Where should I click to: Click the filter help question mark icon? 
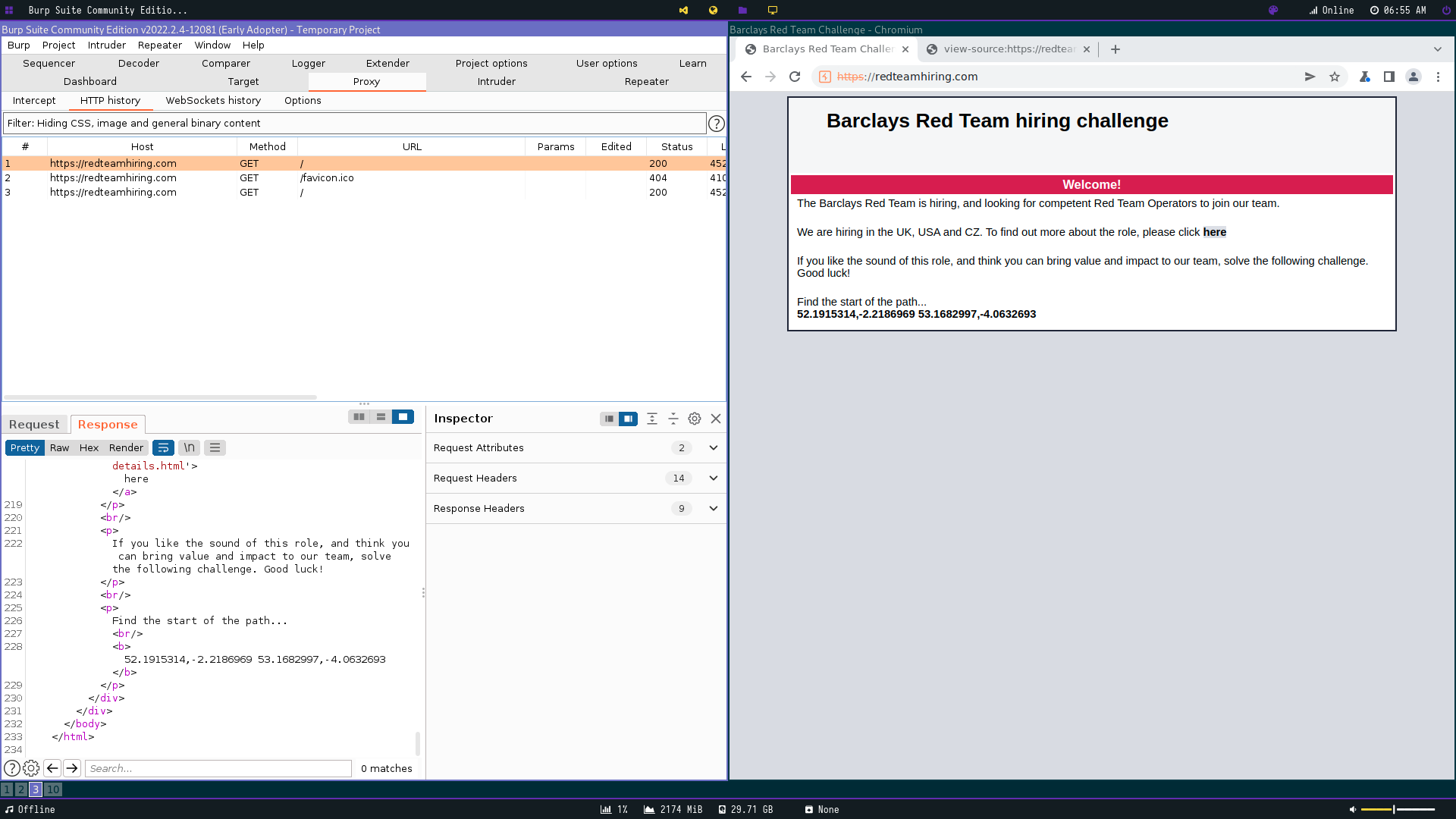tap(716, 124)
